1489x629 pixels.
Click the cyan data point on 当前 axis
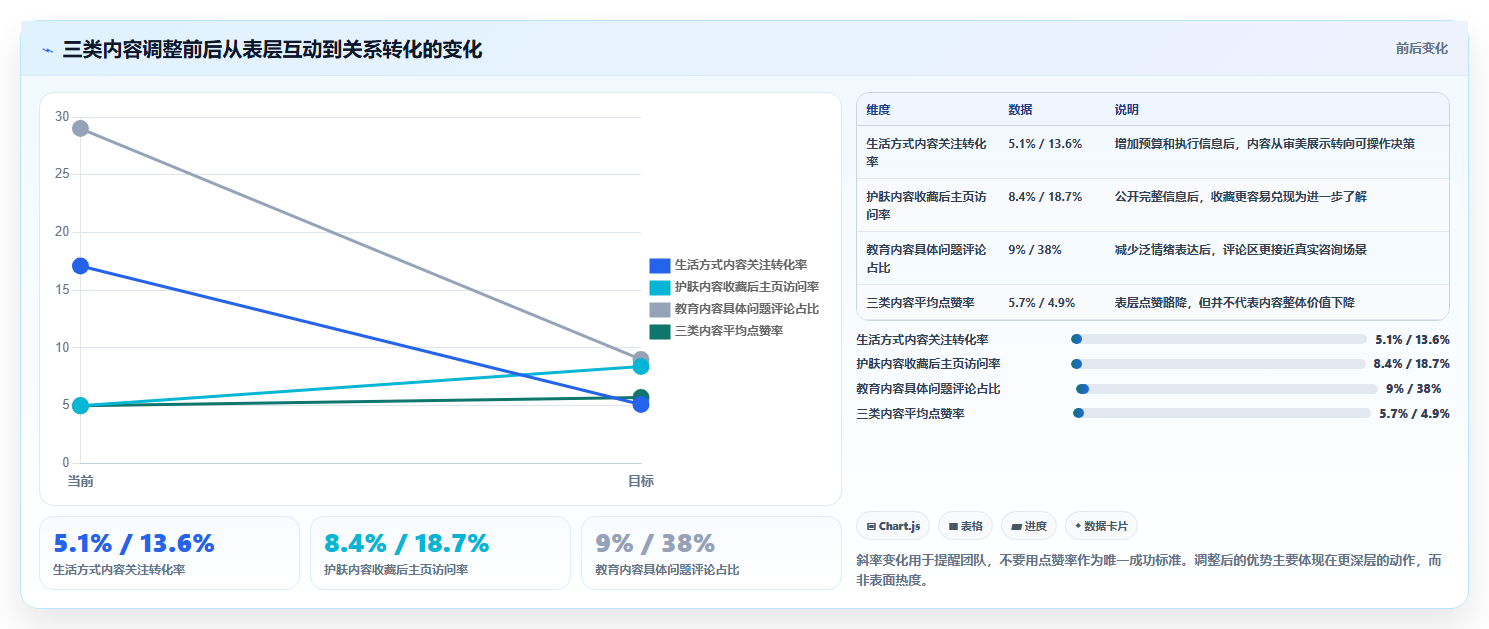click(80, 405)
